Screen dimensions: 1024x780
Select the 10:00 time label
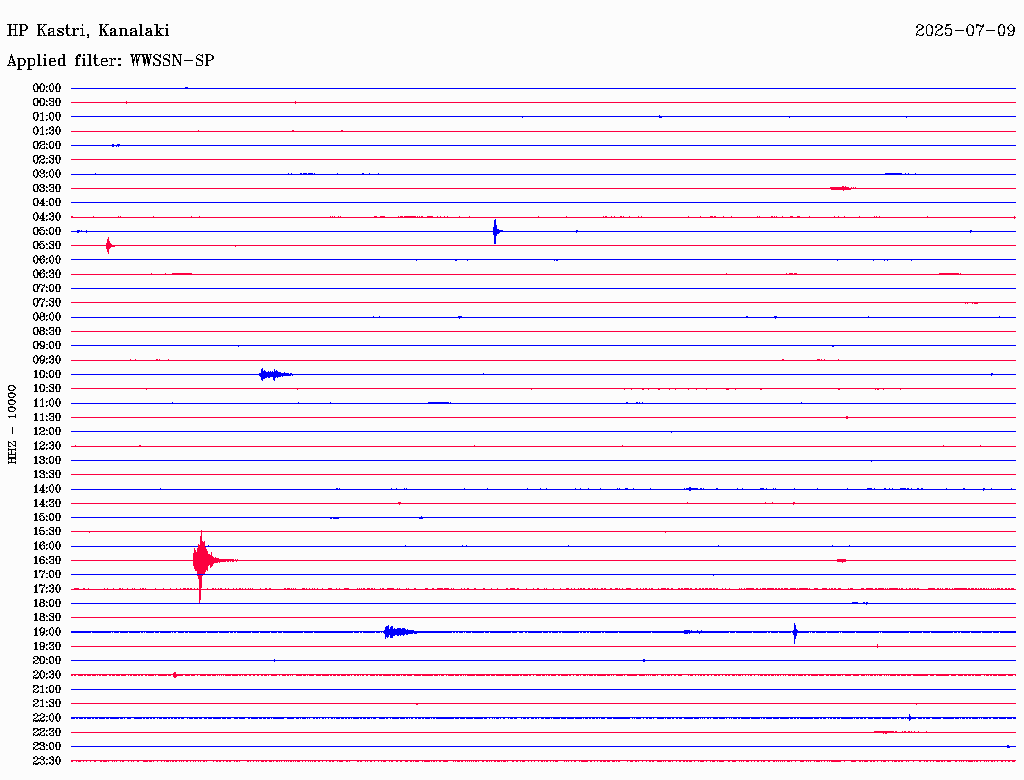point(47,374)
